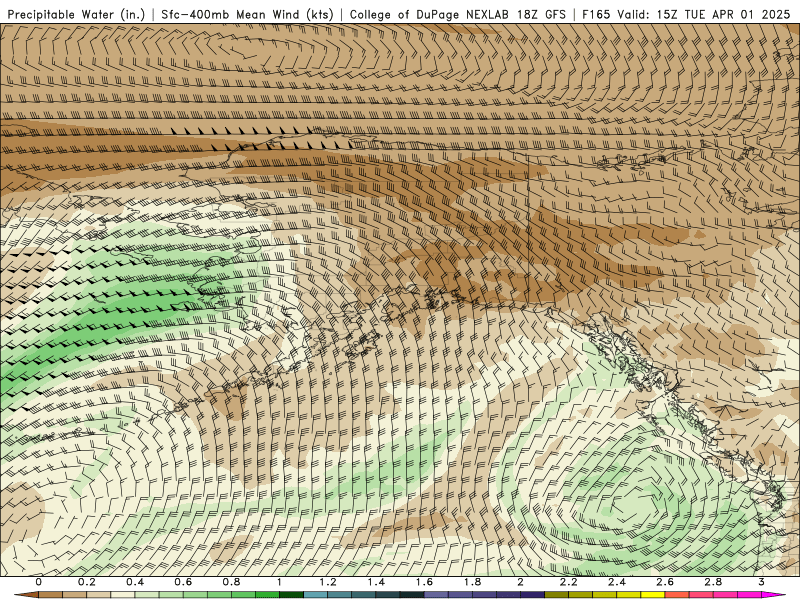Click the "2.4" label on the color scale

(617, 582)
